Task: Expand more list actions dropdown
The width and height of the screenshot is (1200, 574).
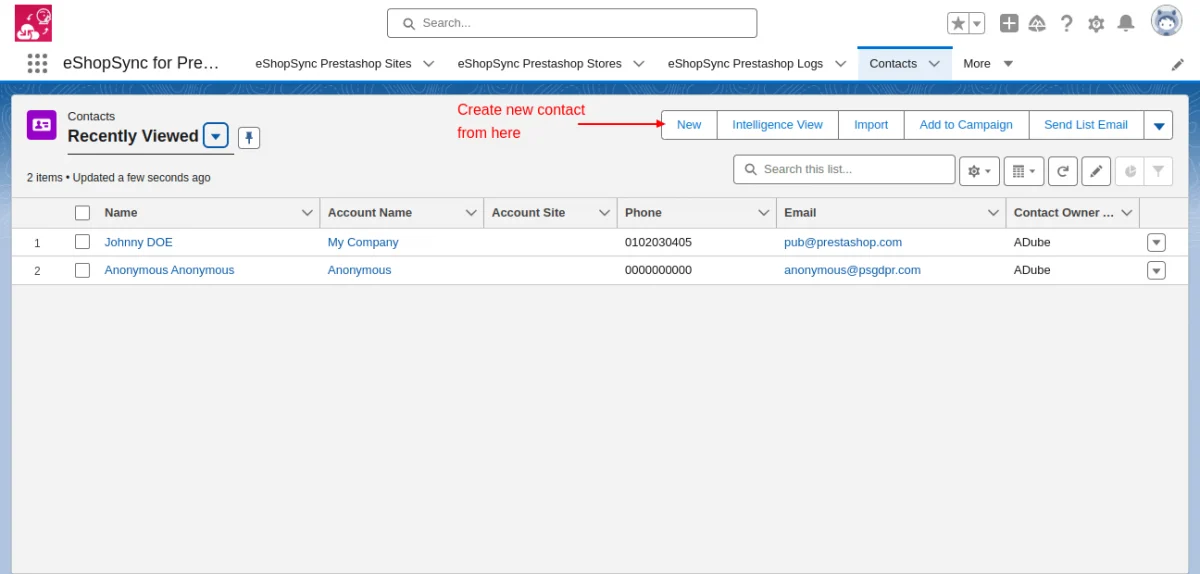Action: (1159, 125)
